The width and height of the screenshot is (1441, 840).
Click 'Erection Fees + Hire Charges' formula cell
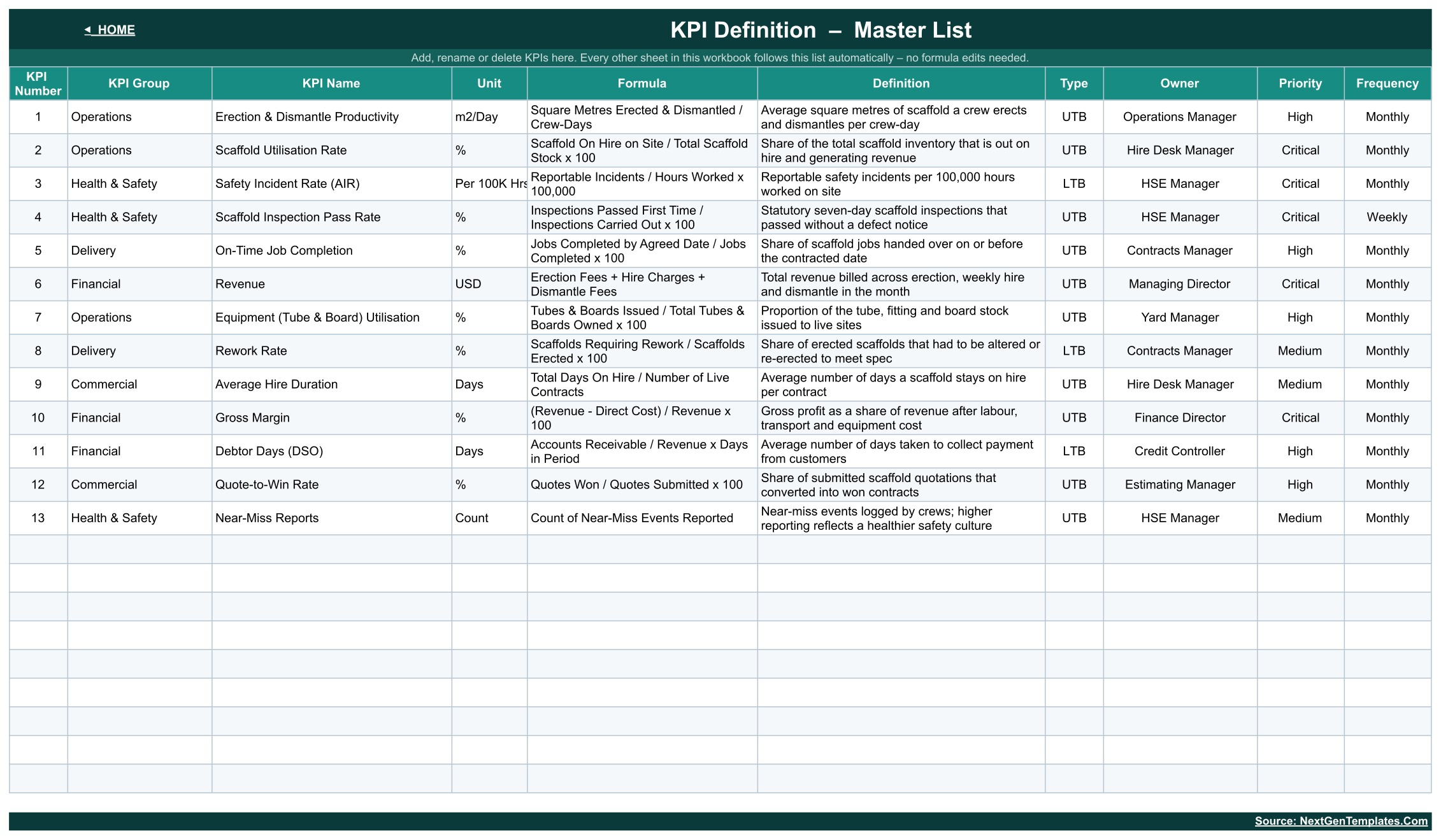click(x=642, y=284)
